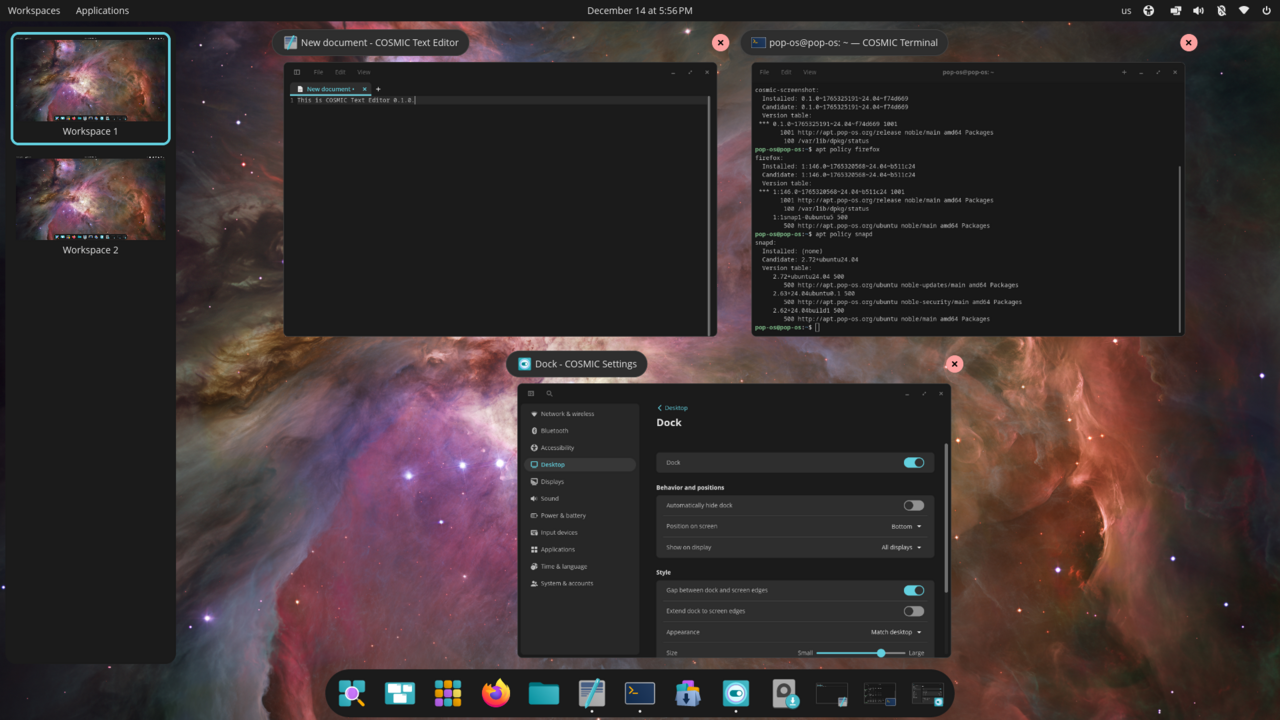
Task: Open the app library grid icon in dock
Action: click(448, 693)
